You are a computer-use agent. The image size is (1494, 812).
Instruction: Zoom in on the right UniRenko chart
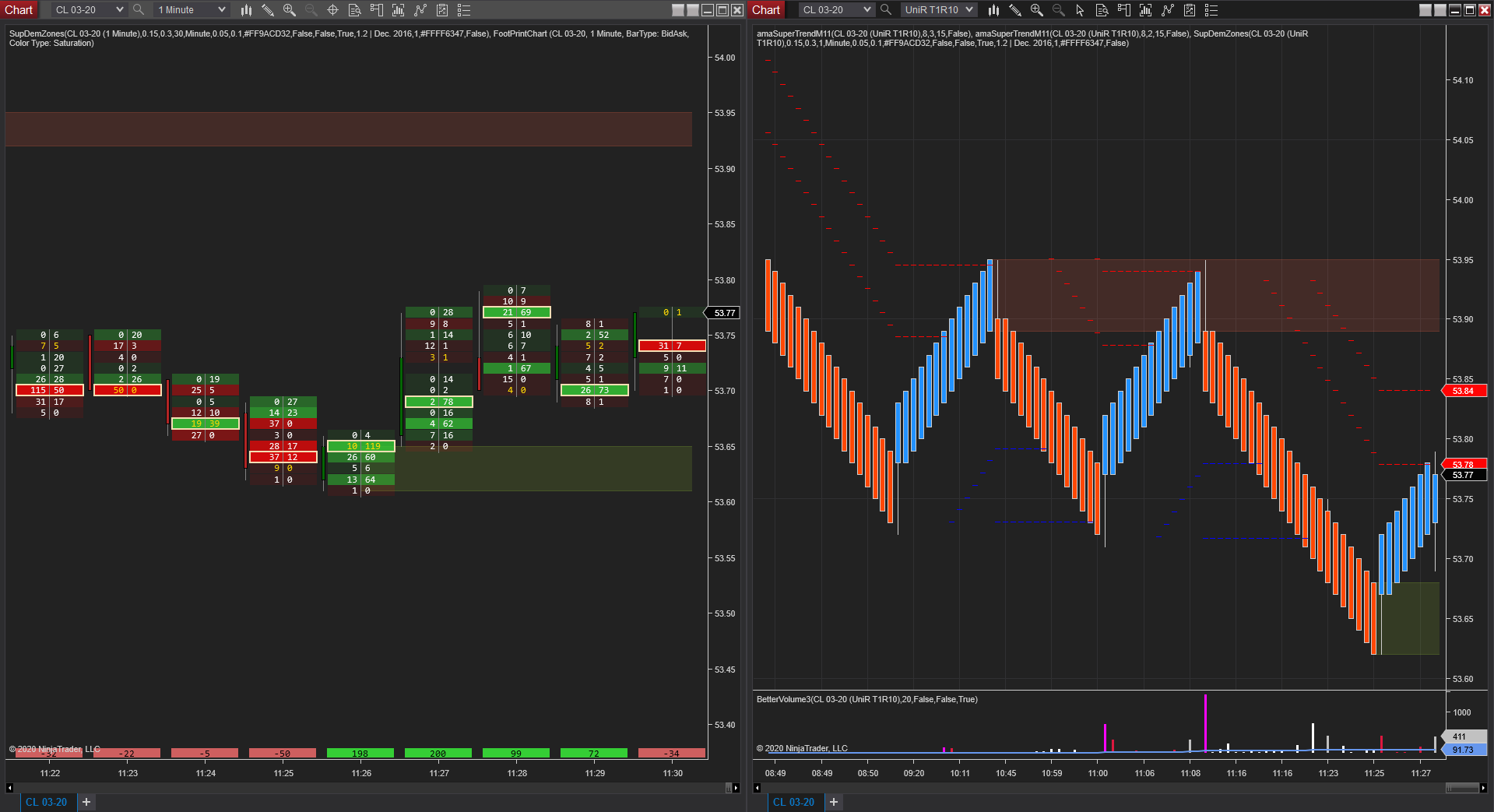pyautogui.click(x=1037, y=10)
